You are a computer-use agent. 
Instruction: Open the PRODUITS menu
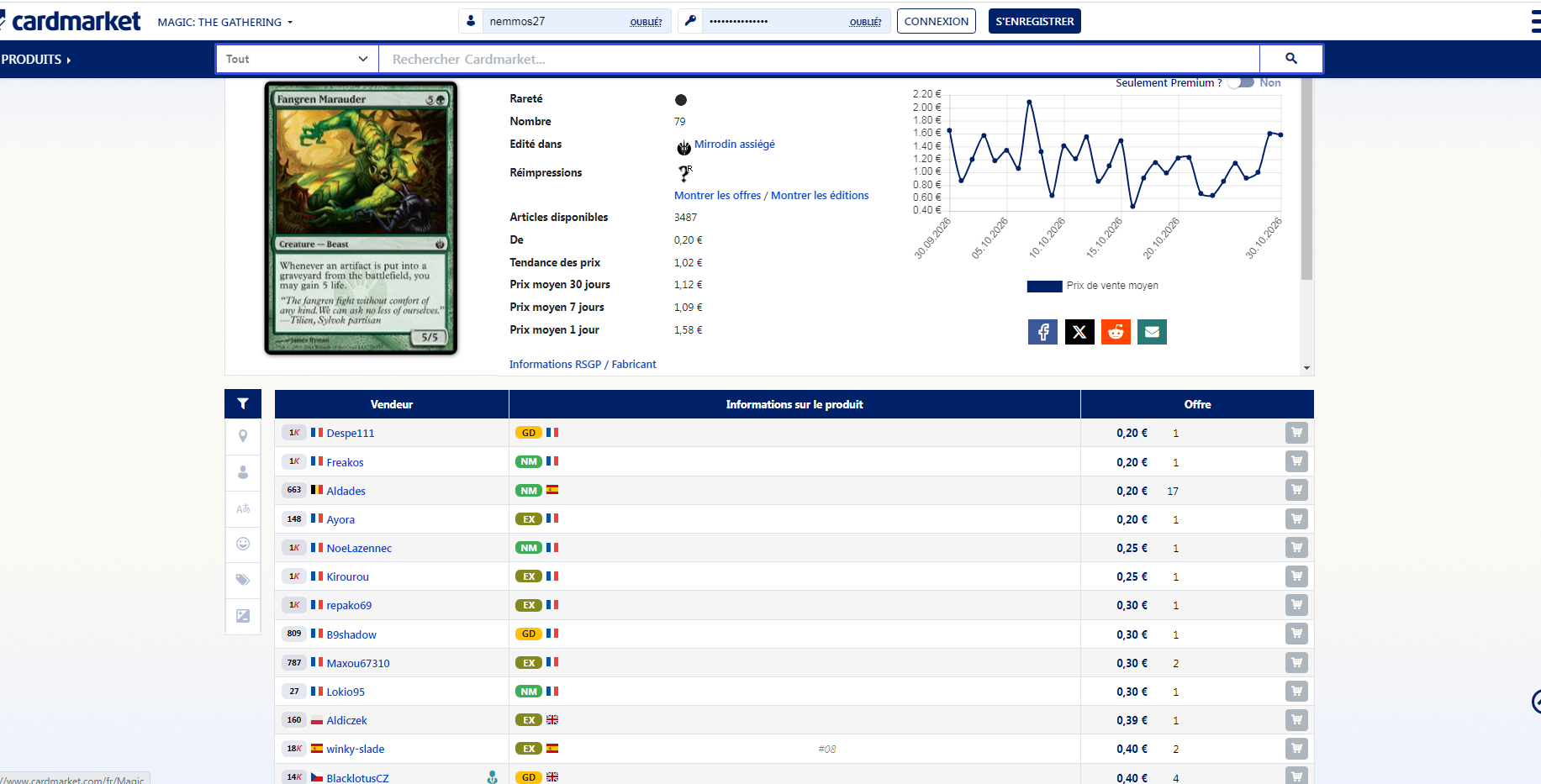(36, 60)
